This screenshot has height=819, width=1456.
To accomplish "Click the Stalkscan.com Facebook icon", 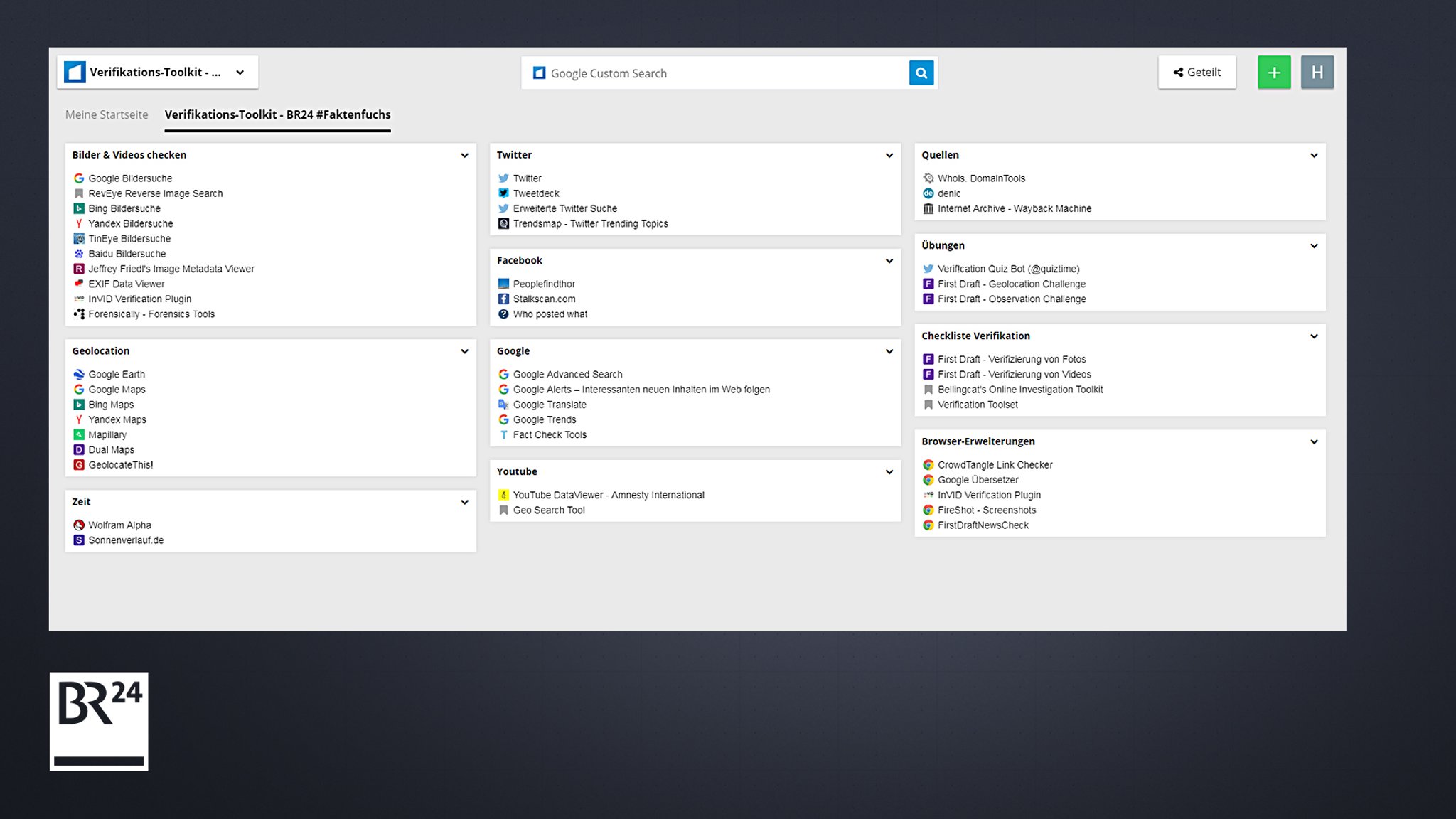I will pos(503,299).
